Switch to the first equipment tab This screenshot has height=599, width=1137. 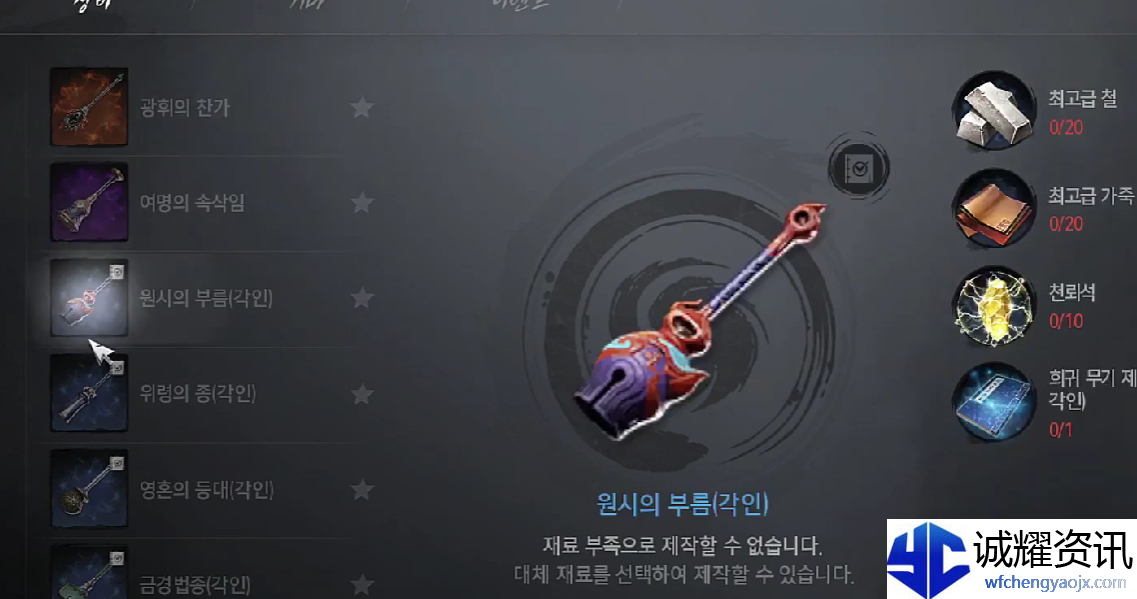pyautogui.click(x=91, y=6)
